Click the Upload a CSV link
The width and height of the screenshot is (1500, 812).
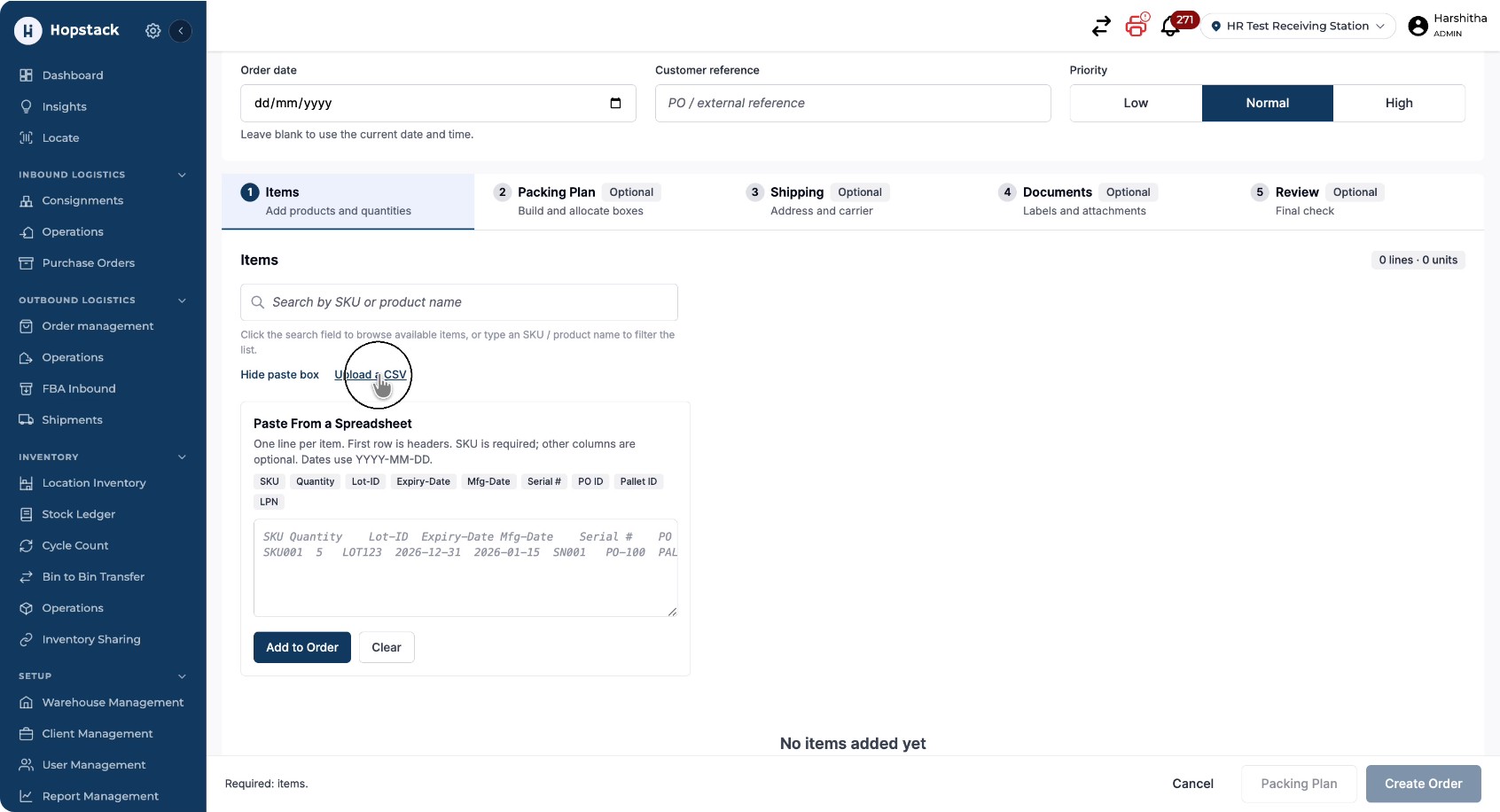pyautogui.click(x=371, y=375)
